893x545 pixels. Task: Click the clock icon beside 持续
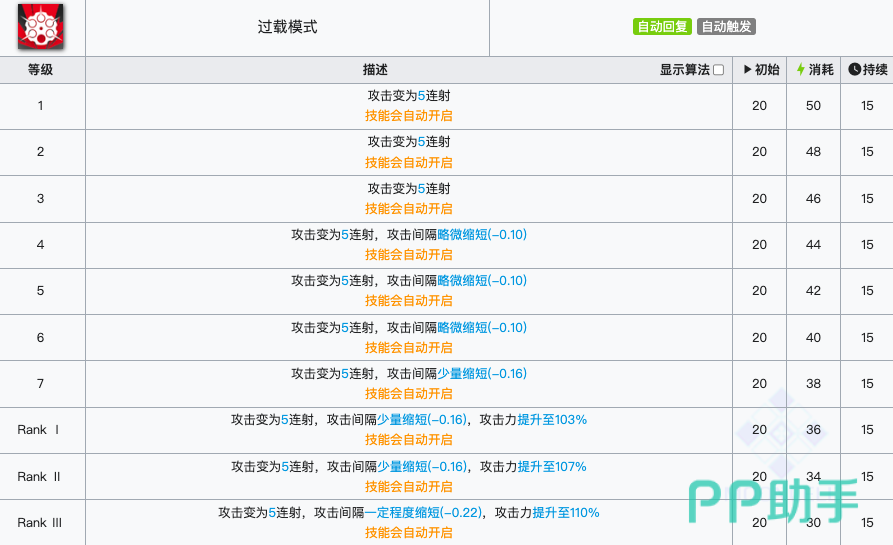(854, 70)
